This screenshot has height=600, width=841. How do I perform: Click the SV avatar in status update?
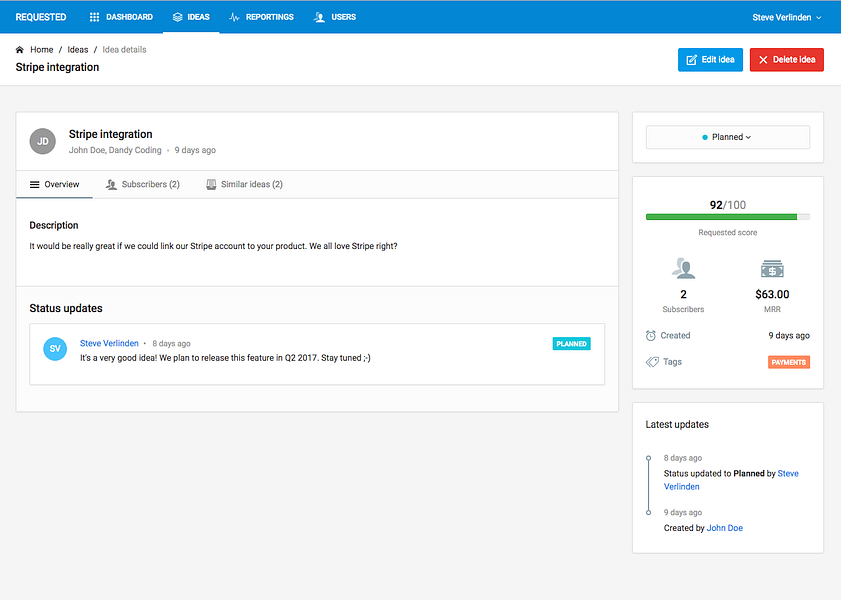point(55,349)
